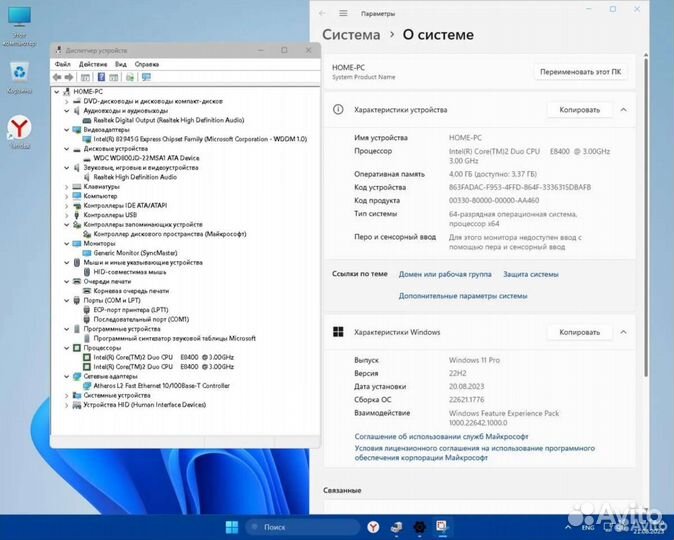
Task: Open the Вид menu
Action: (x=121, y=64)
